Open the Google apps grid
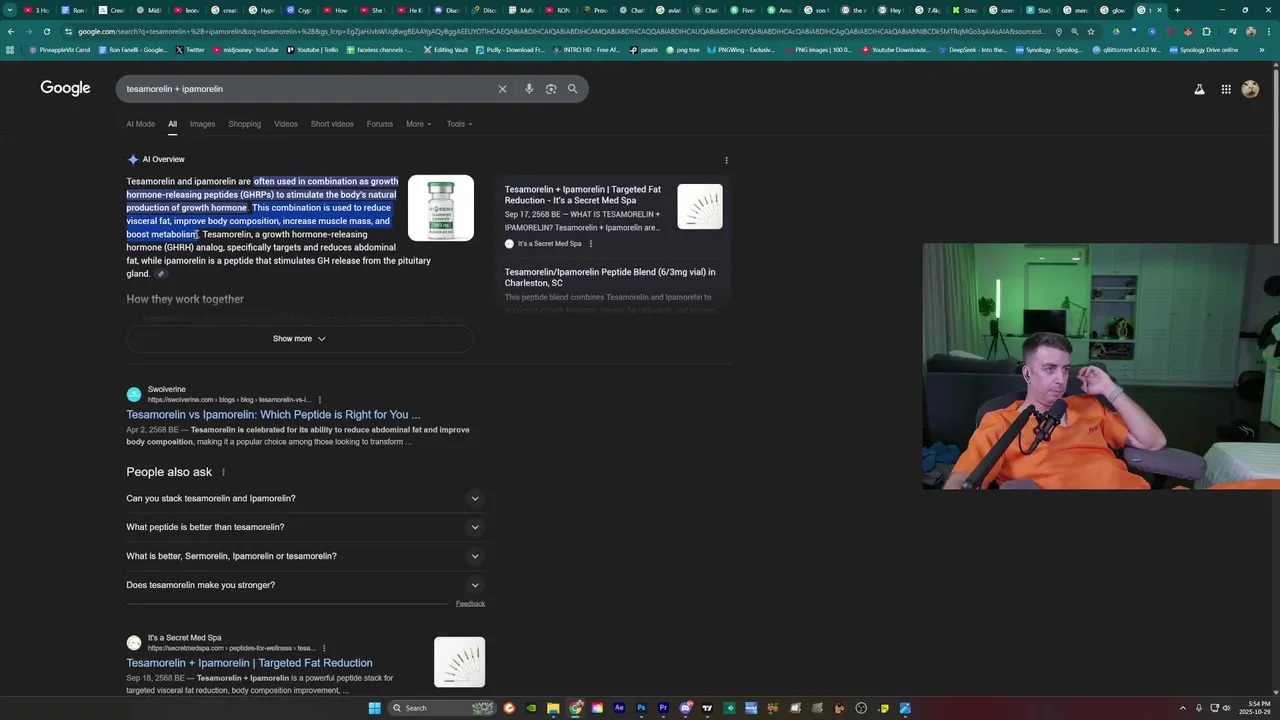This screenshot has height=720, width=1280. coord(1226,89)
